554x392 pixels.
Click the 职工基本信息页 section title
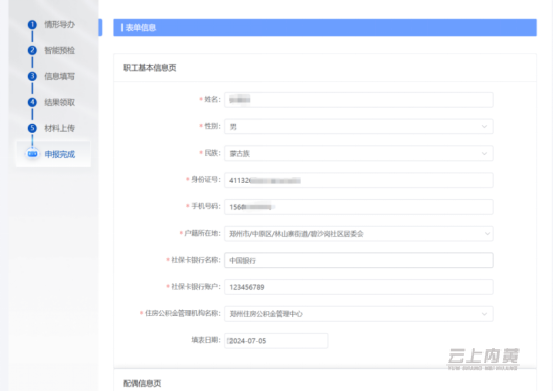149,68
